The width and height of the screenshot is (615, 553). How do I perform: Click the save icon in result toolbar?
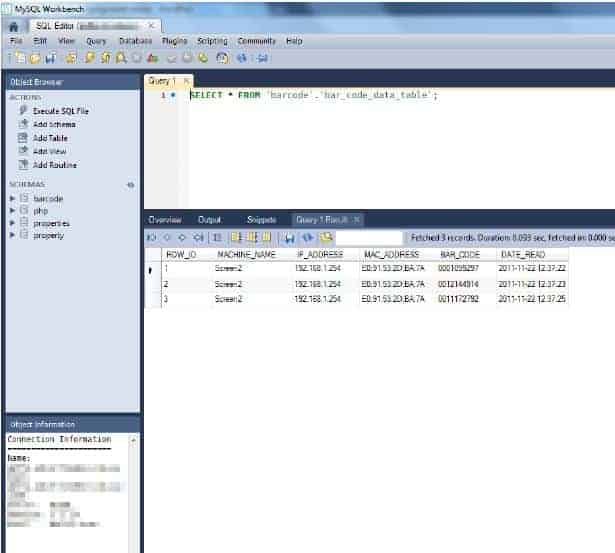[x=289, y=238]
